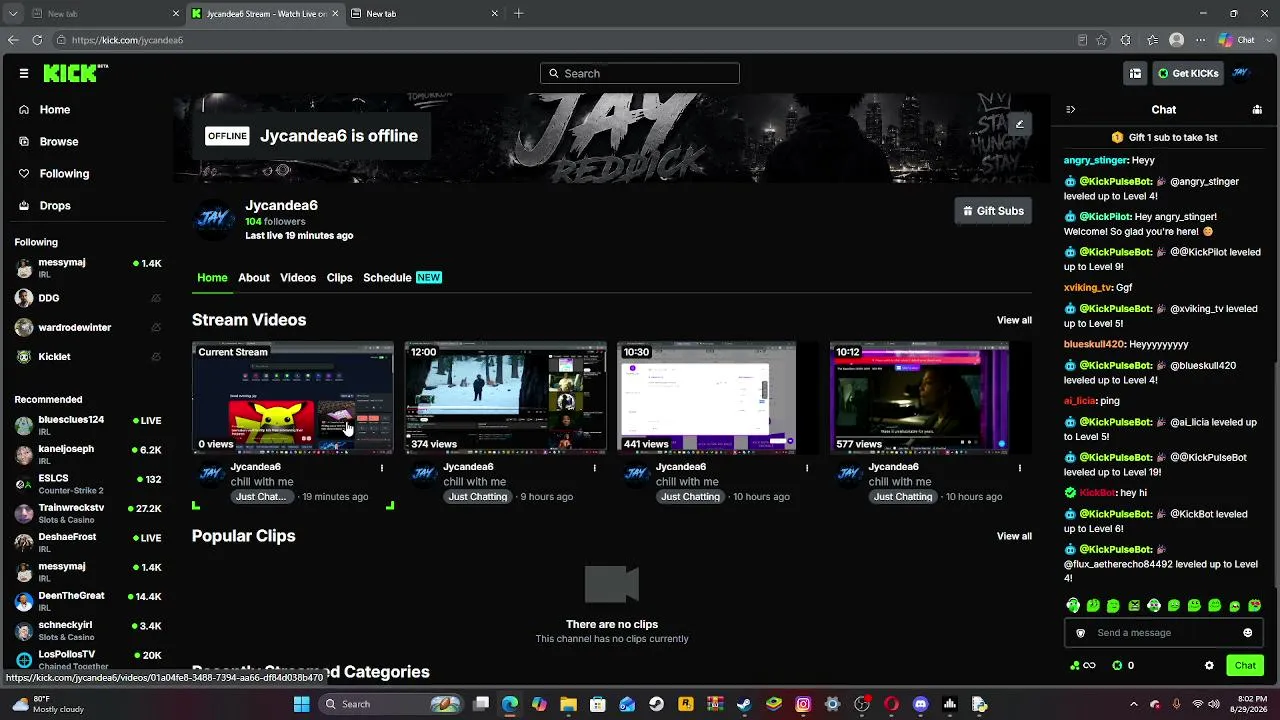Open options menu for the Current Stream video

(382, 468)
